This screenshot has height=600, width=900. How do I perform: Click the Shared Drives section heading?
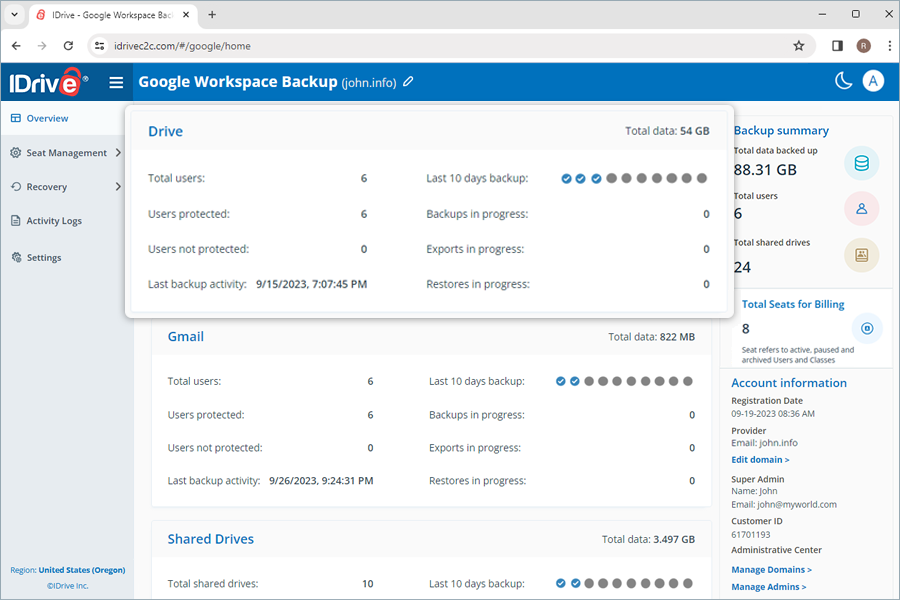(x=211, y=539)
